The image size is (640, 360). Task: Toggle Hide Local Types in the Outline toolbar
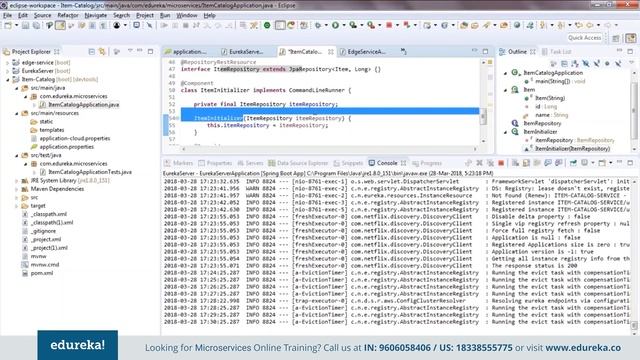tap(618, 64)
